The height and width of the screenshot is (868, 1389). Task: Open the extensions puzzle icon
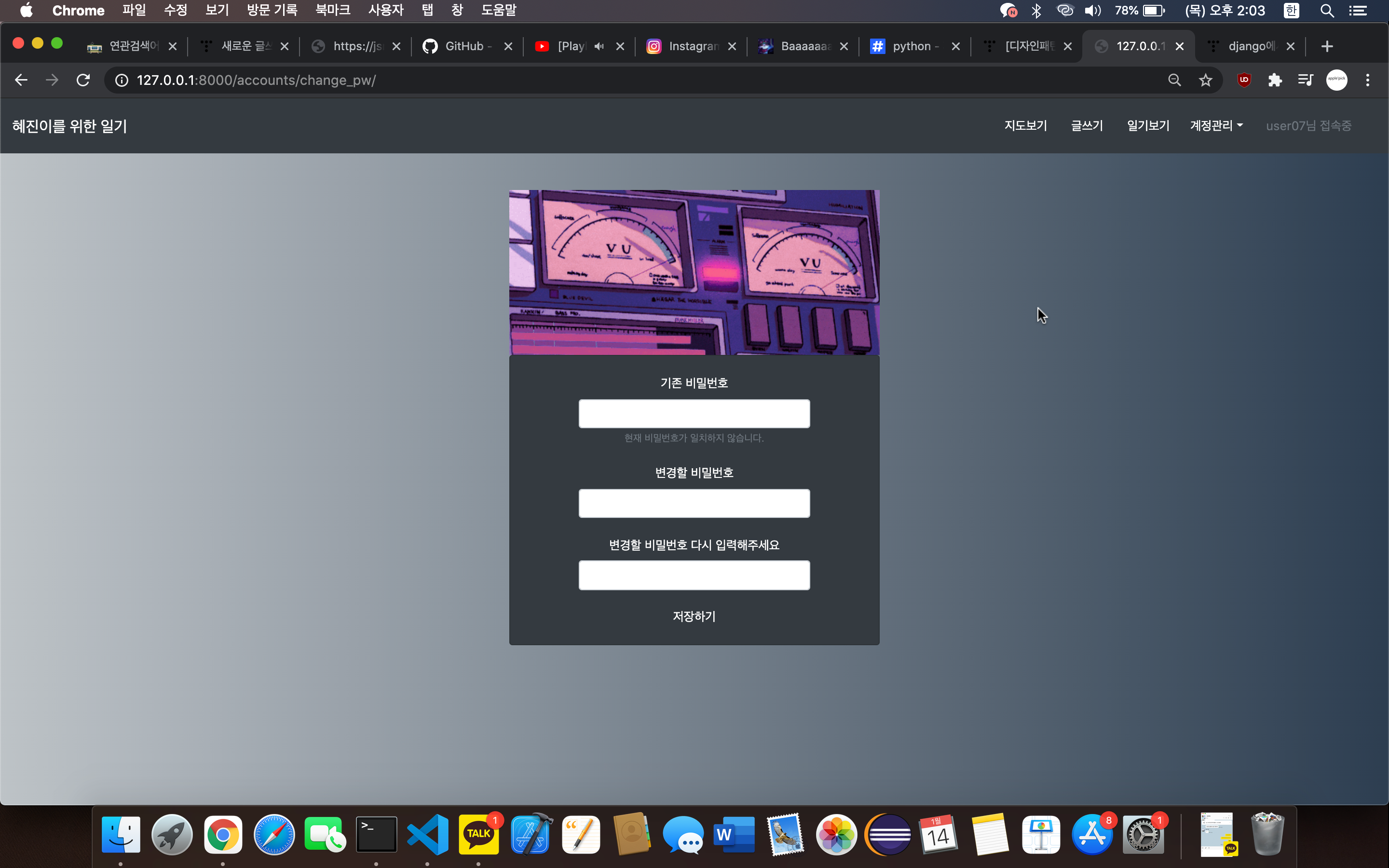tap(1275, 80)
